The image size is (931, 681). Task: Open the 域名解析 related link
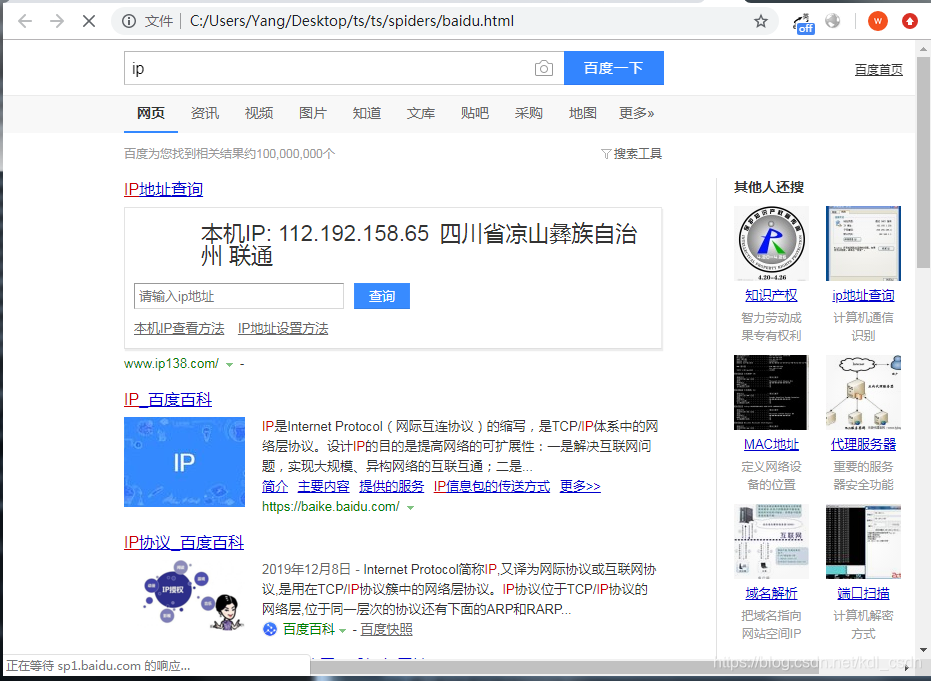pos(771,593)
